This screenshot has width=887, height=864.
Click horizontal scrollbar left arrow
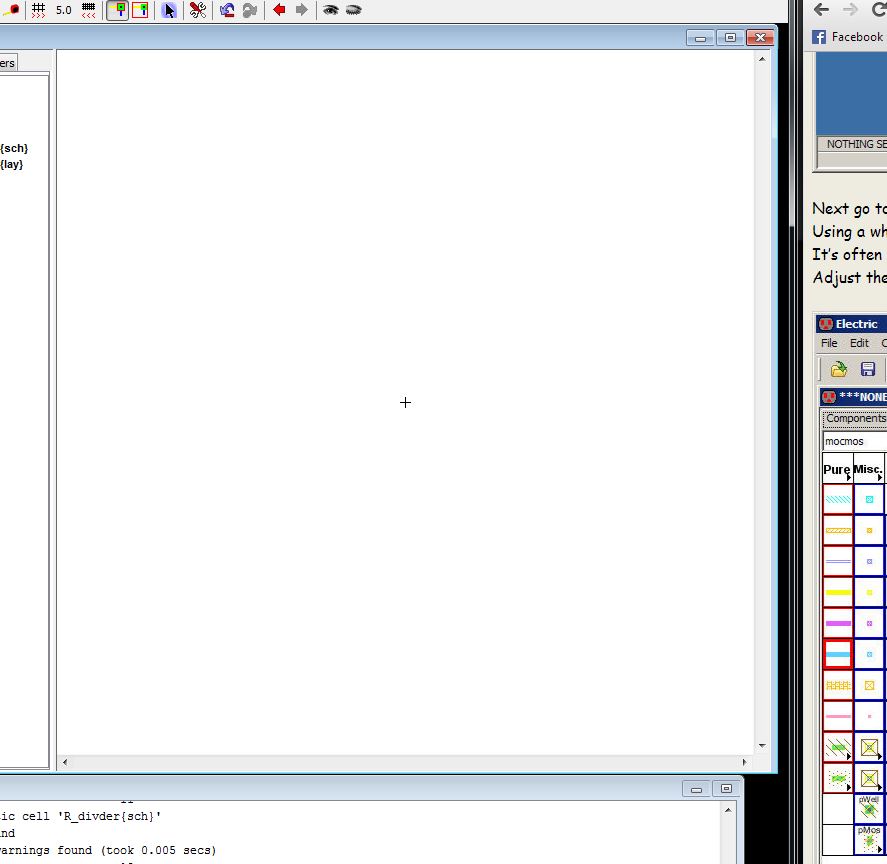pos(64,762)
